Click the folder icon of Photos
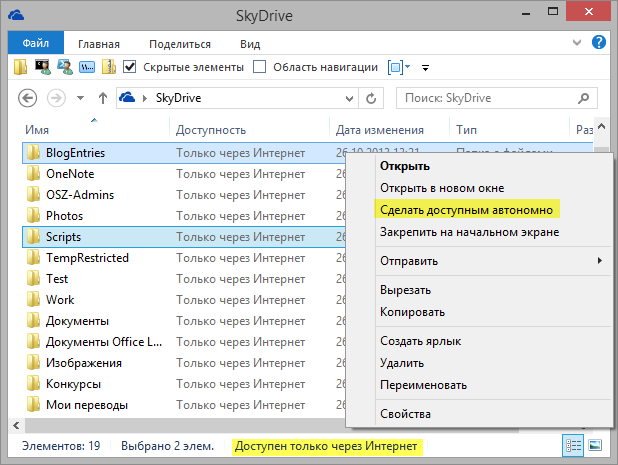Viewport: 618px width, 465px height. click(34, 216)
